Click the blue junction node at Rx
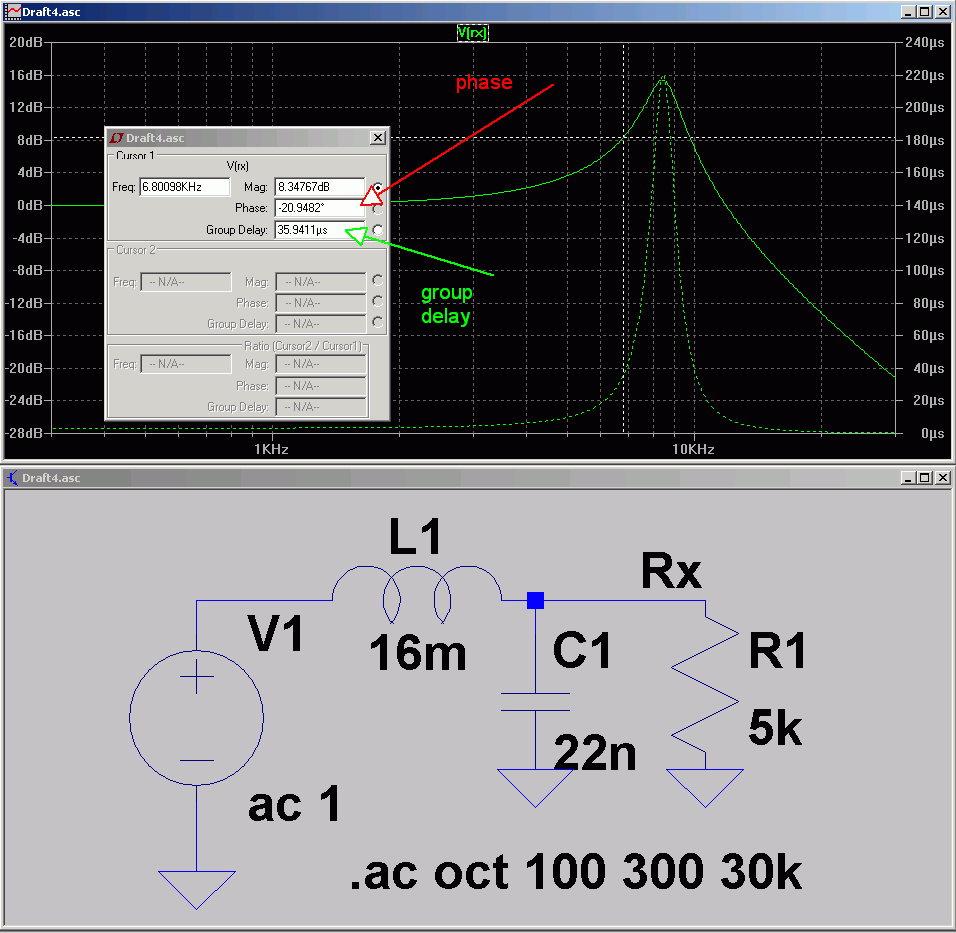The image size is (956, 933). [535, 600]
